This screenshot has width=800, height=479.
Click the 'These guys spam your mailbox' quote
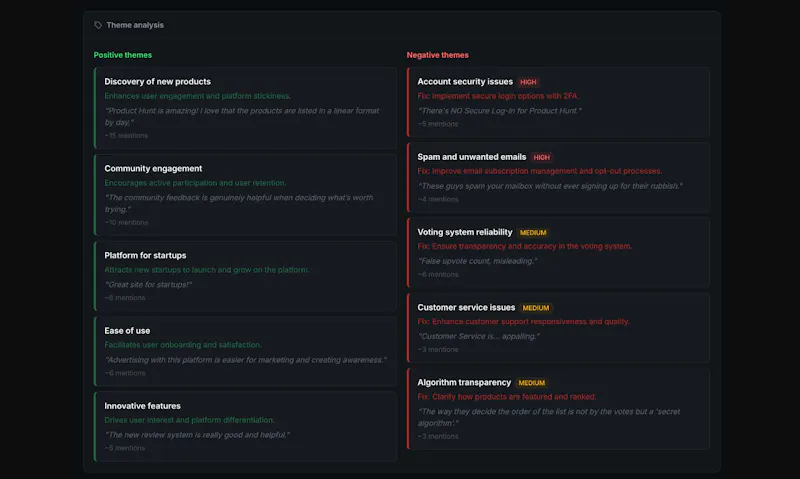(x=550, y=186)
